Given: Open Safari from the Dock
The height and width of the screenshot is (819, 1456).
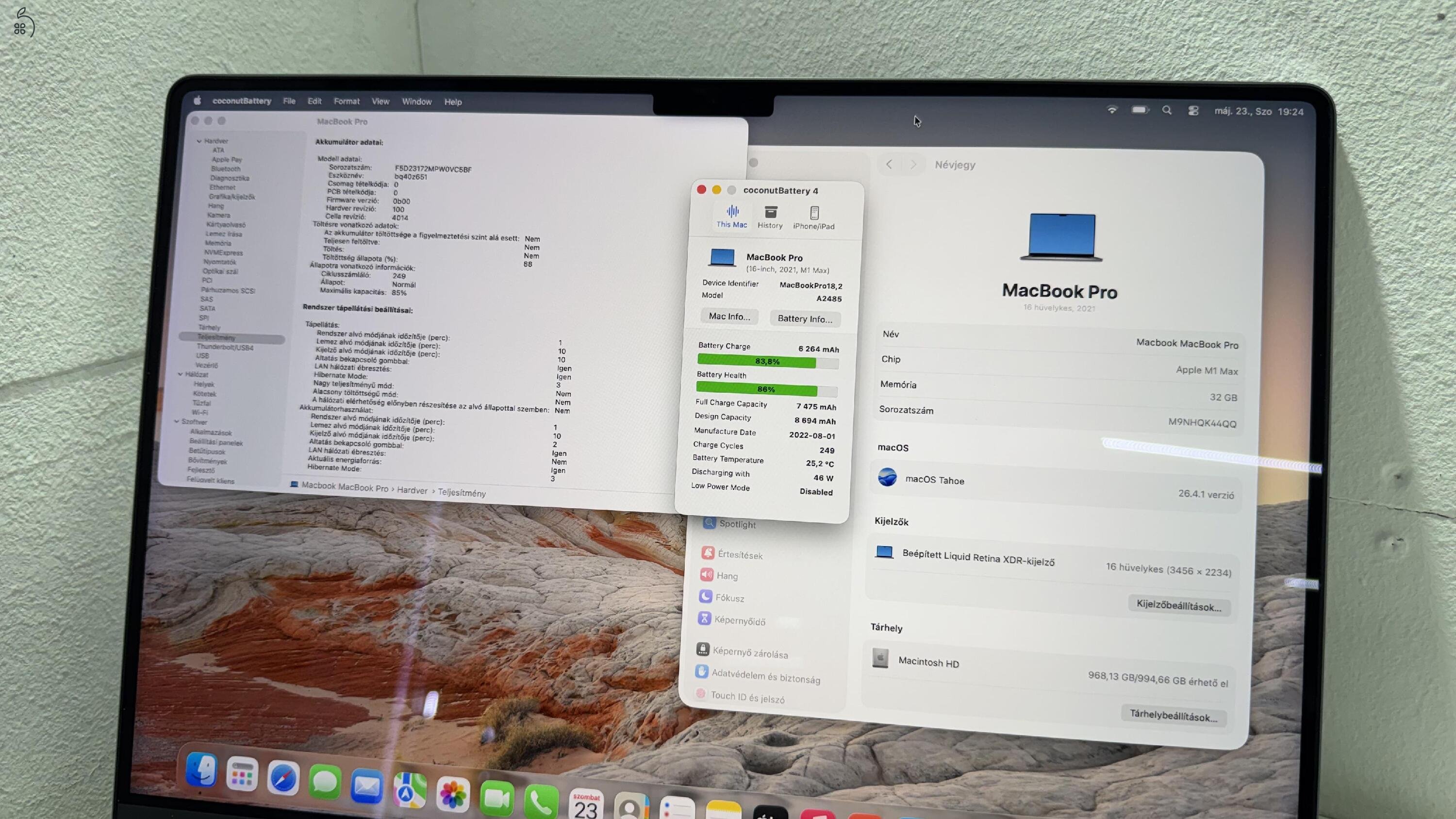Looking at the screenshot, I should click(283, 779).
